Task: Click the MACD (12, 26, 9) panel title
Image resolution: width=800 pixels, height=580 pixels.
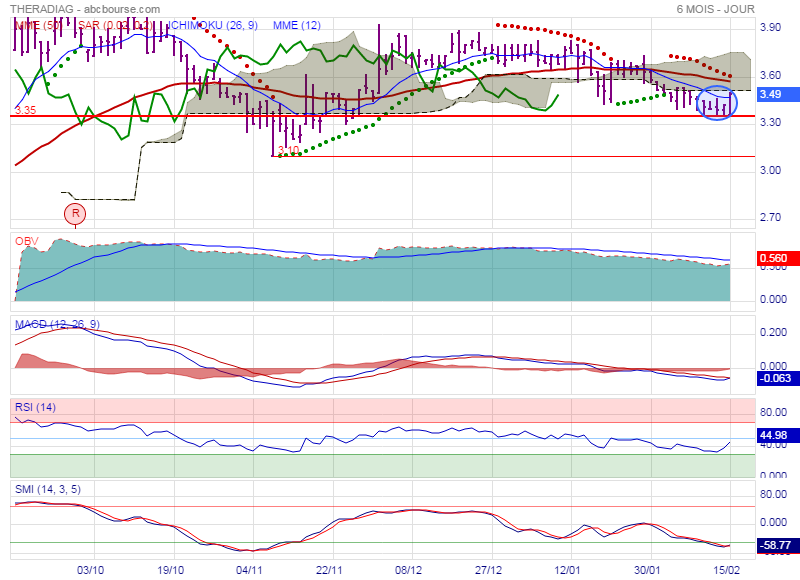Action: click(57, 324)
